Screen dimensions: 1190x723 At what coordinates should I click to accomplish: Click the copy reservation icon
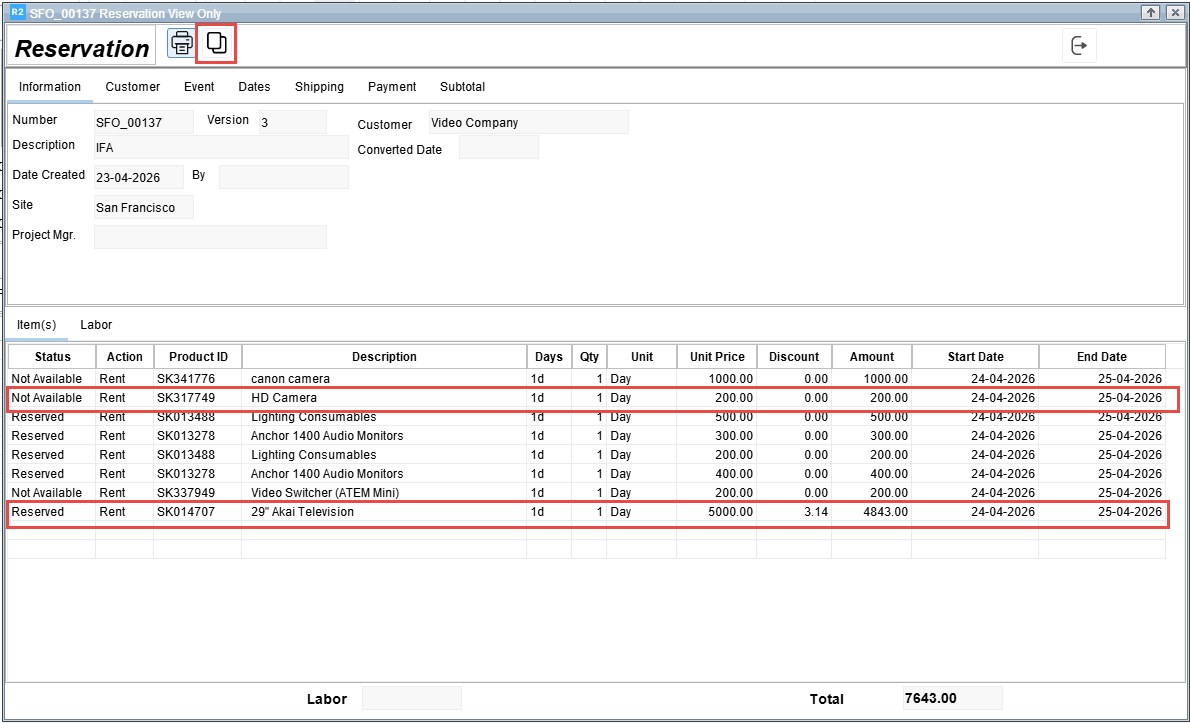click(216, 43)
